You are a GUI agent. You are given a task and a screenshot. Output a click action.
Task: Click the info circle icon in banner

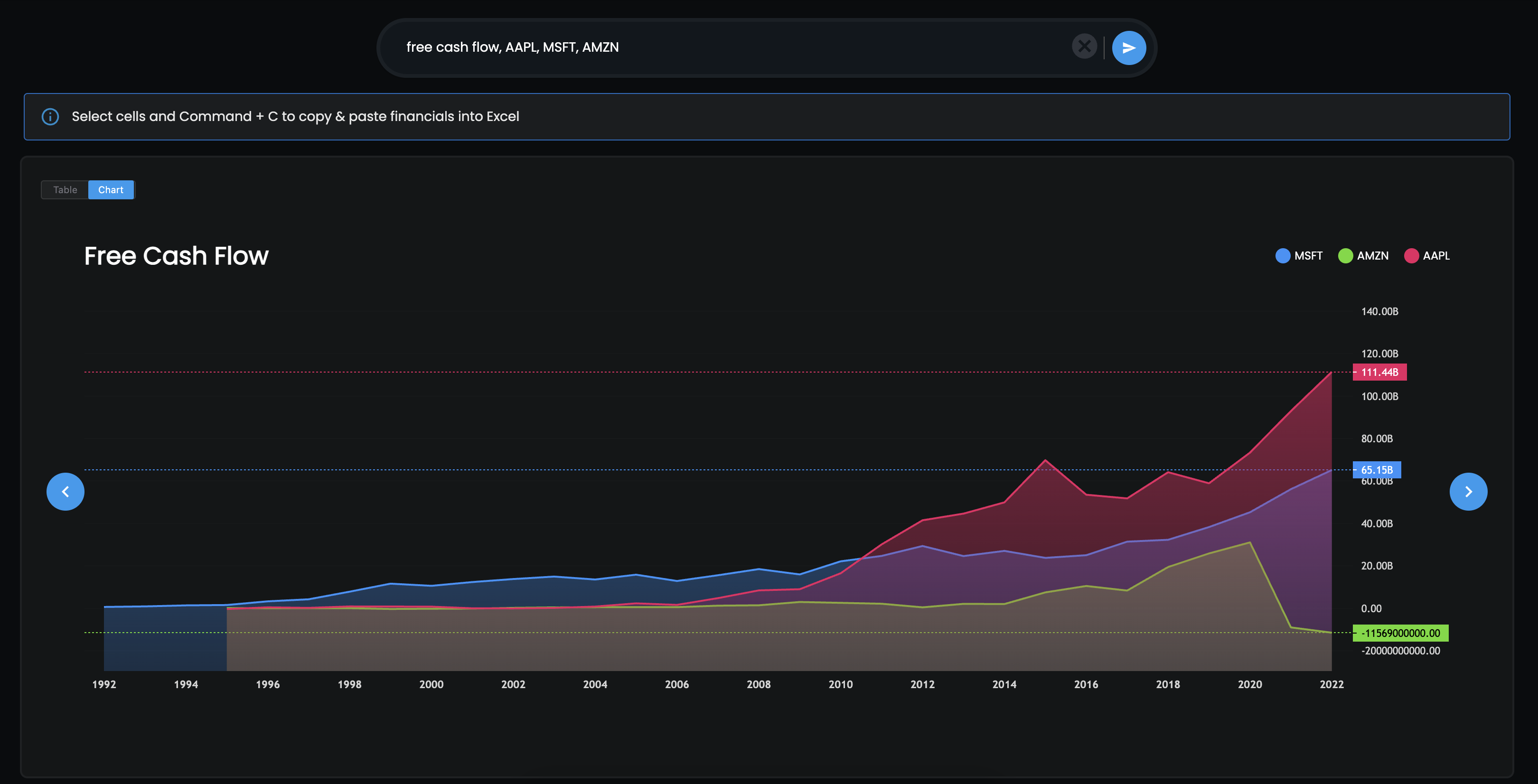(50, 116)
